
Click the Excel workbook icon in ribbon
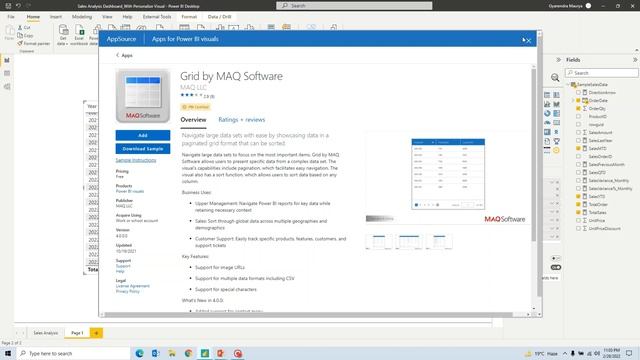79,30
